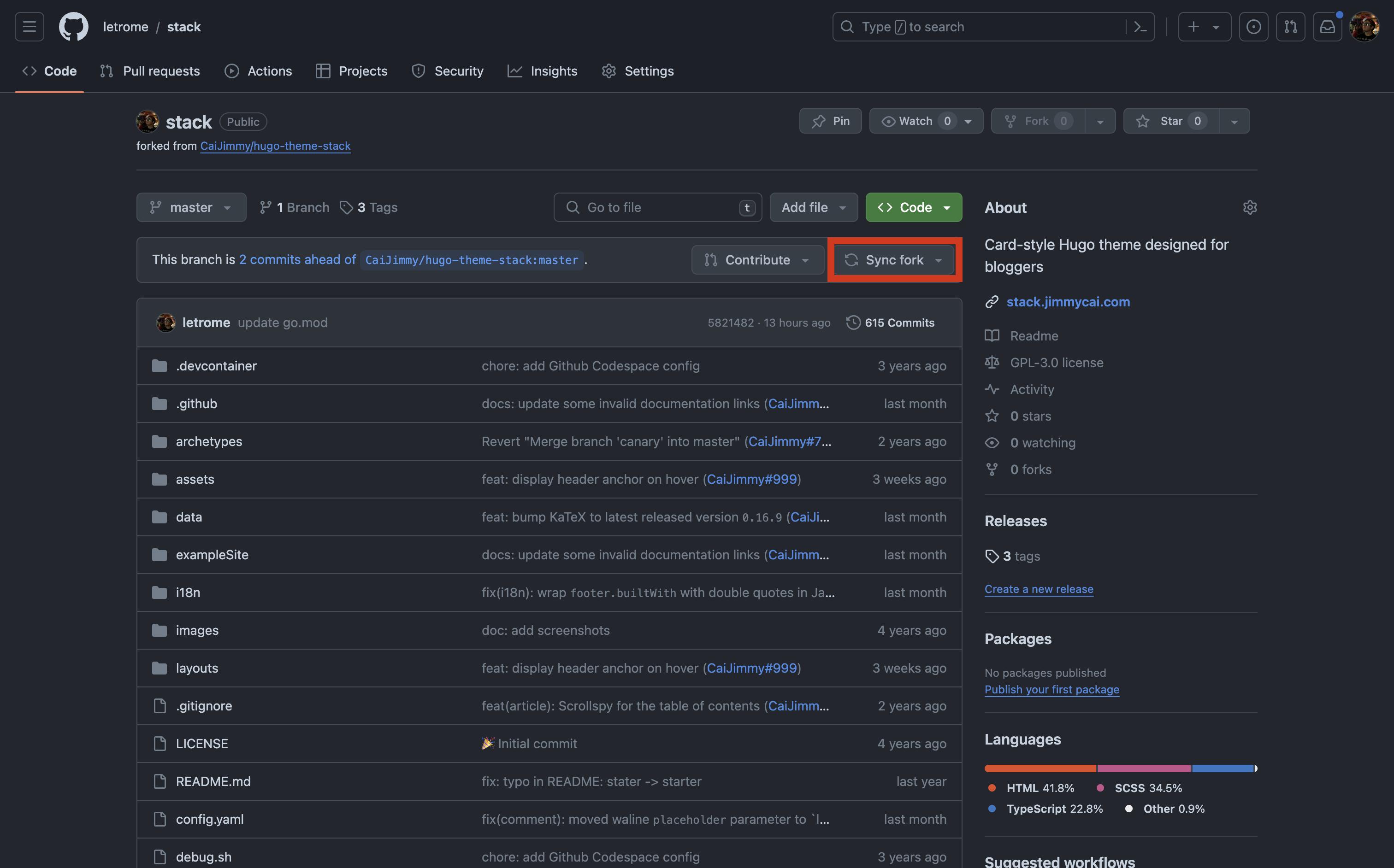
Task: Open the notifications inbox icon
Action: [x=1327, y=26]
